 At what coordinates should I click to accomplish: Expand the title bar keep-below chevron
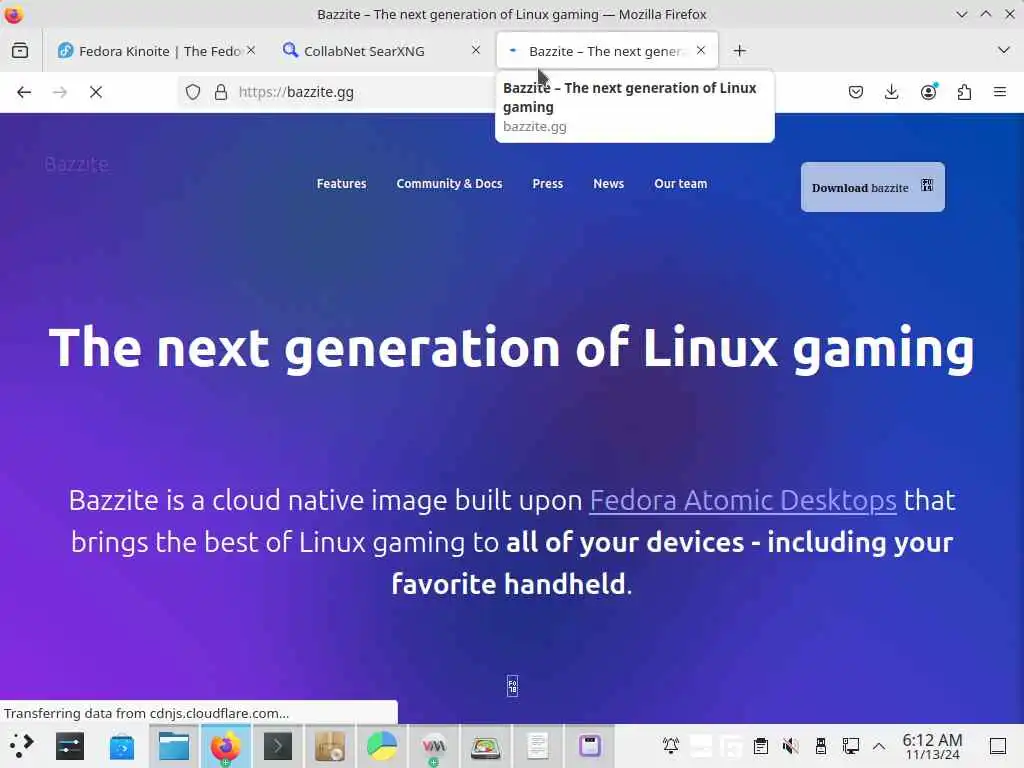(961, 14)
